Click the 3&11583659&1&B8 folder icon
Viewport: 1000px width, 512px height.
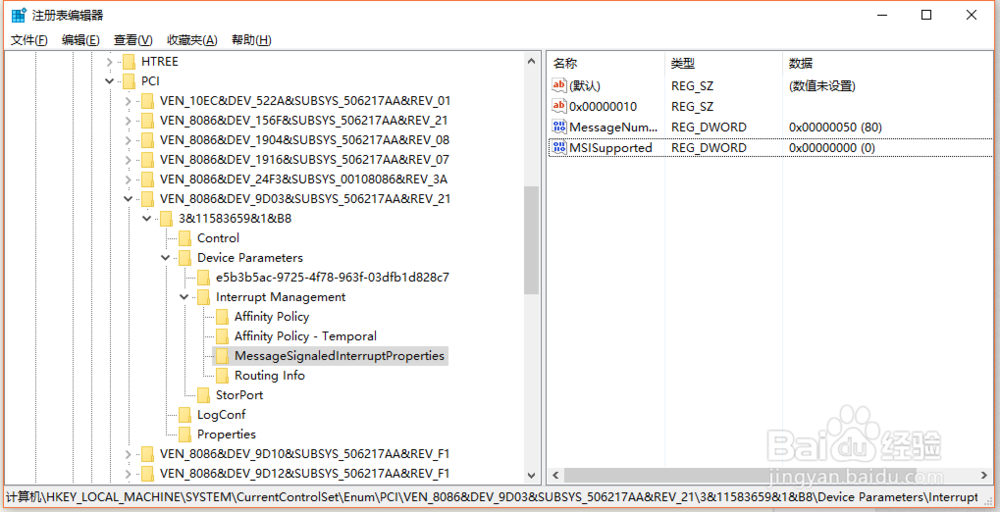coord(166,219)
